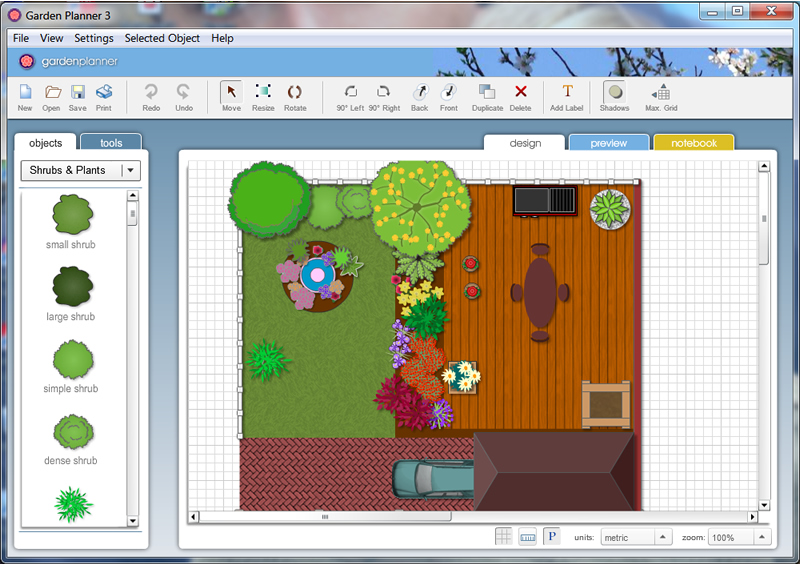Viewport: 800px width, 564px height.
Task: Toggle the P icon in status bar
Action: [x=552, y=536]
